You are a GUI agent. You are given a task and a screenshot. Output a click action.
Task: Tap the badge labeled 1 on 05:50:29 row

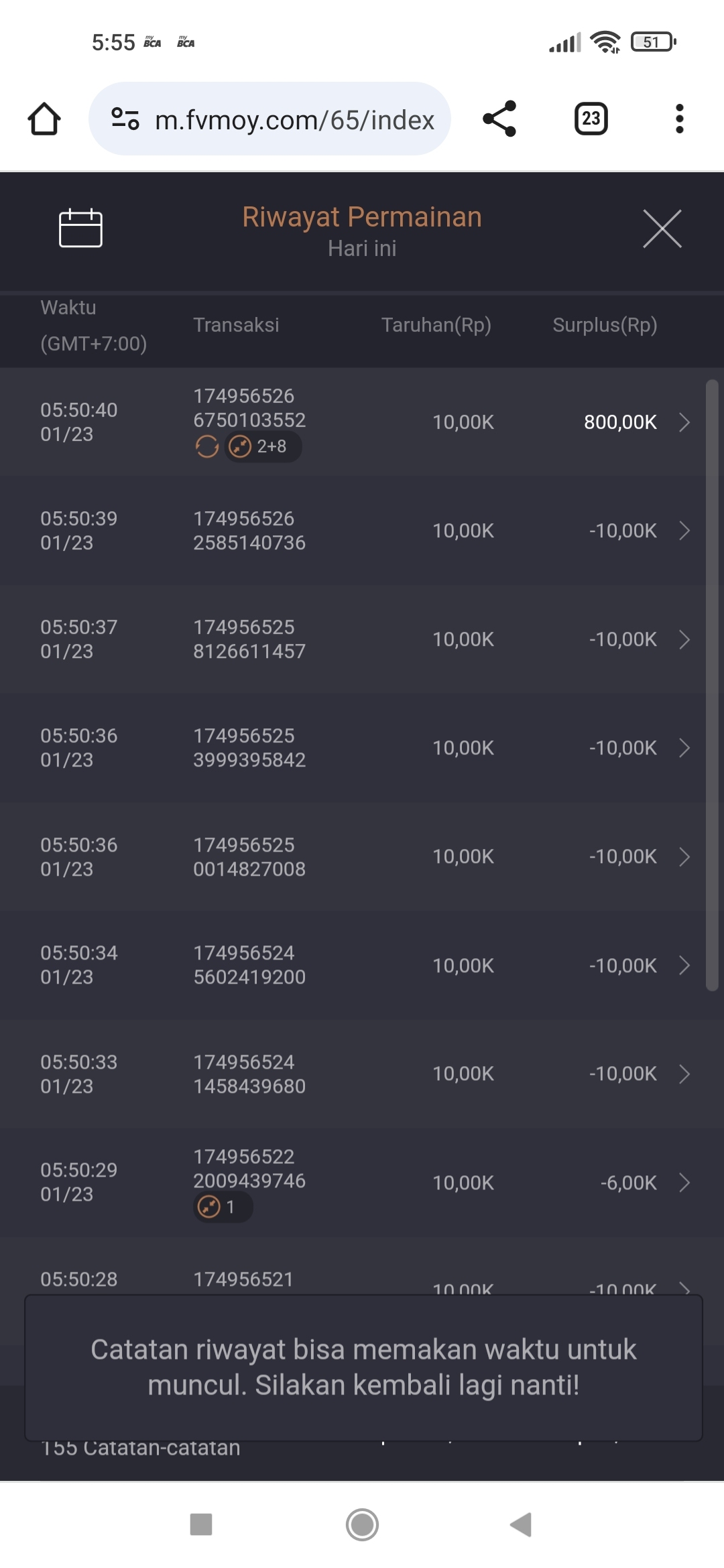pyautogui.click(x=223, y=1207)
